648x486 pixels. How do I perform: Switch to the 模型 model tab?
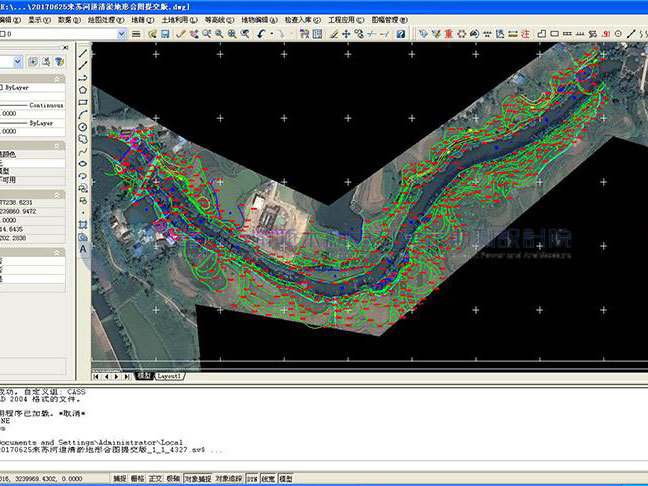click(x=145, y=376)
